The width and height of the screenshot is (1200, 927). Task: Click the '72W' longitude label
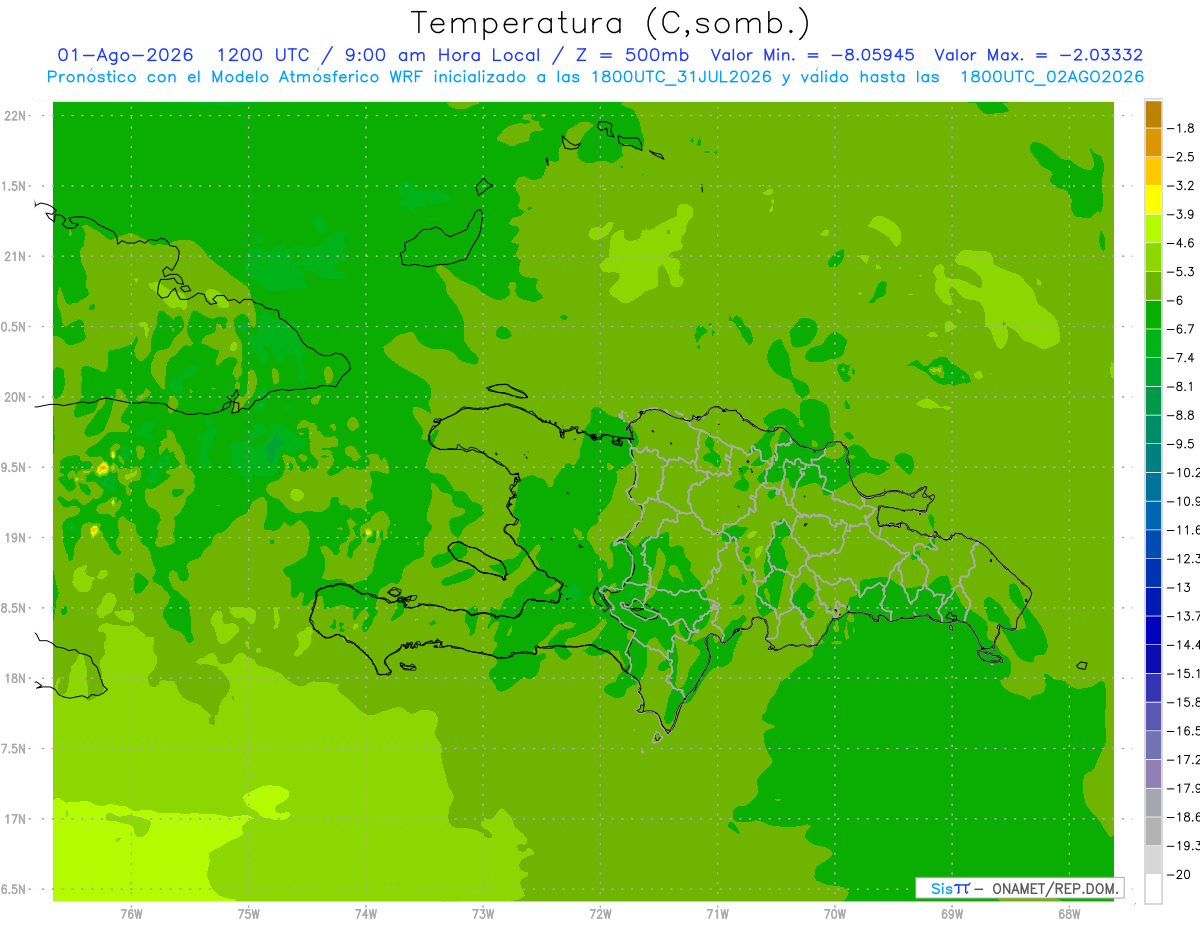click(600, 914)
